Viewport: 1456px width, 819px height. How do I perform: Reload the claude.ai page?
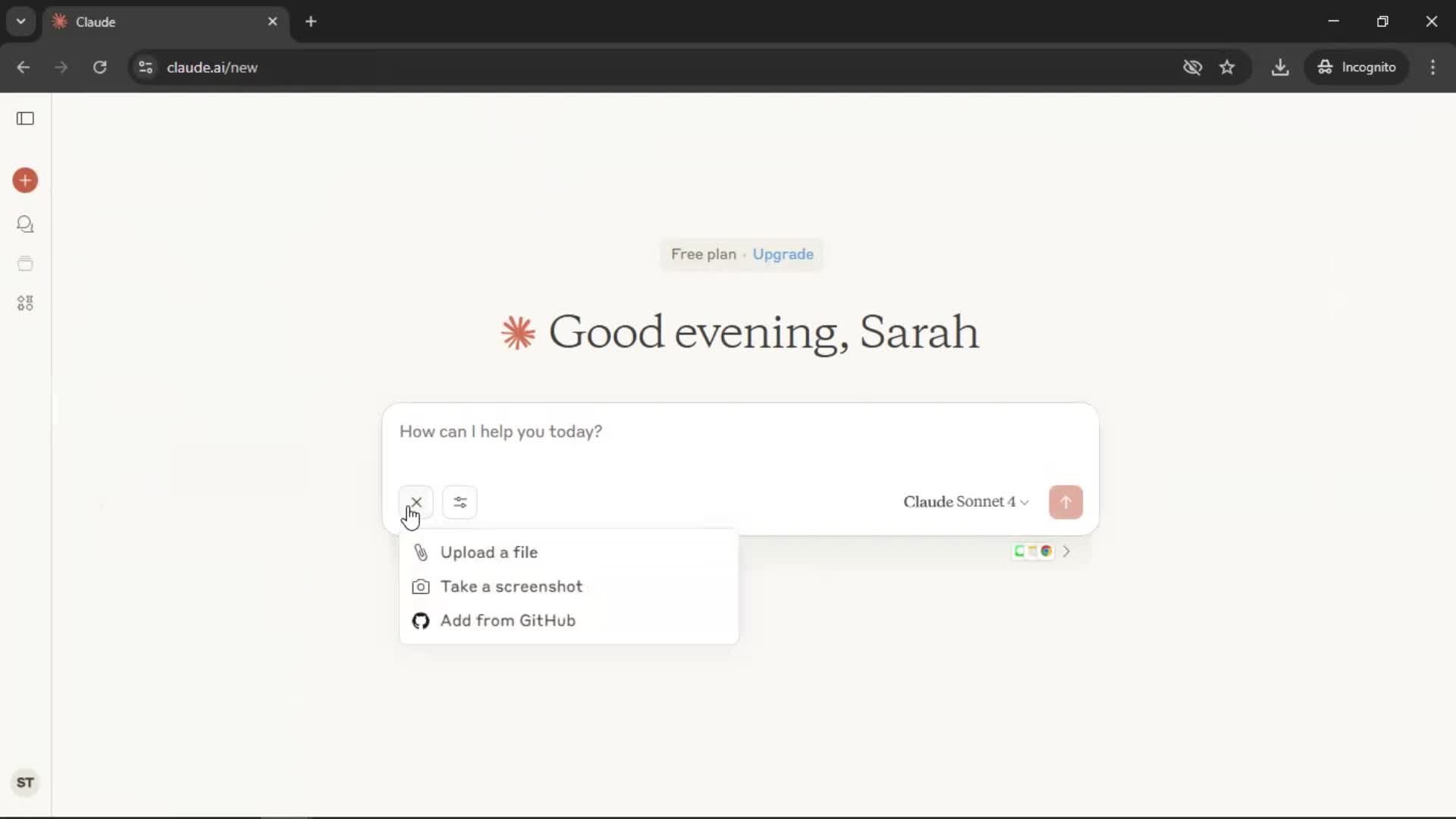tap(99, 67)
